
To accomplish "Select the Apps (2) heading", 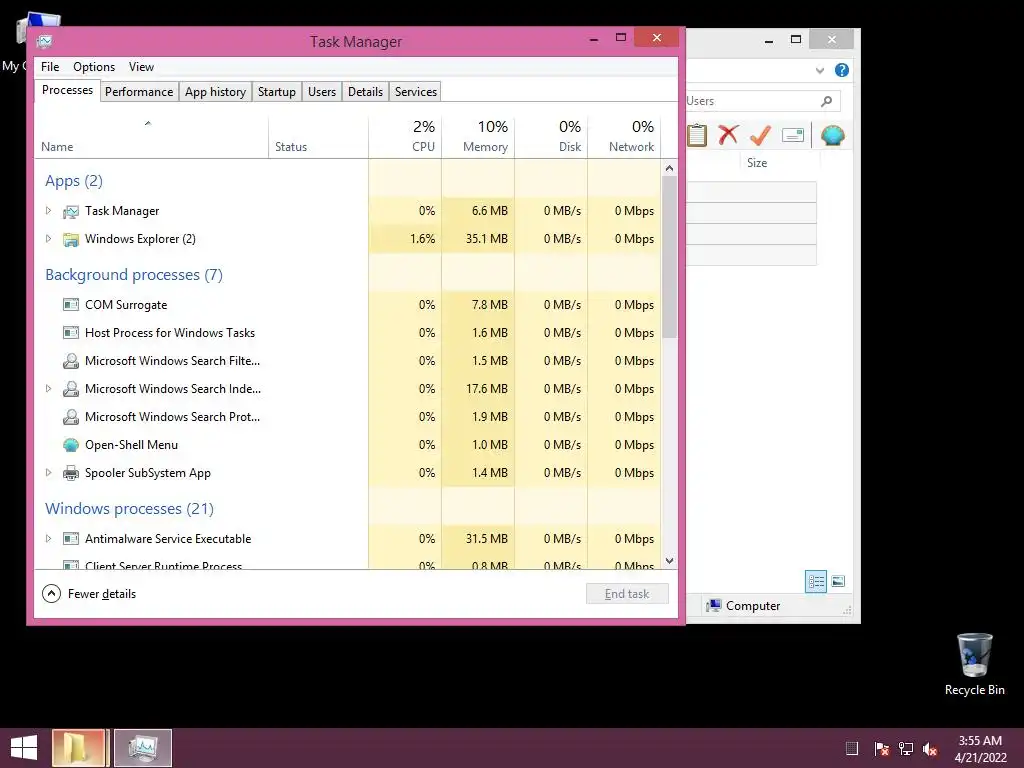I will pyautogui.click(x=74, y=181).
